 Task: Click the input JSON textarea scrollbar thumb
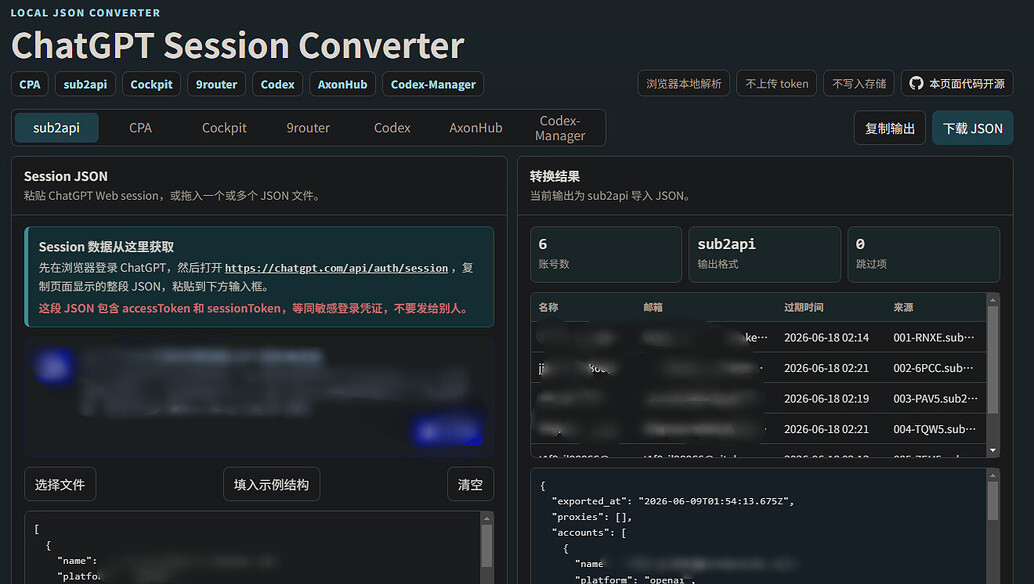pyautogui.click(x=487, y=546)
